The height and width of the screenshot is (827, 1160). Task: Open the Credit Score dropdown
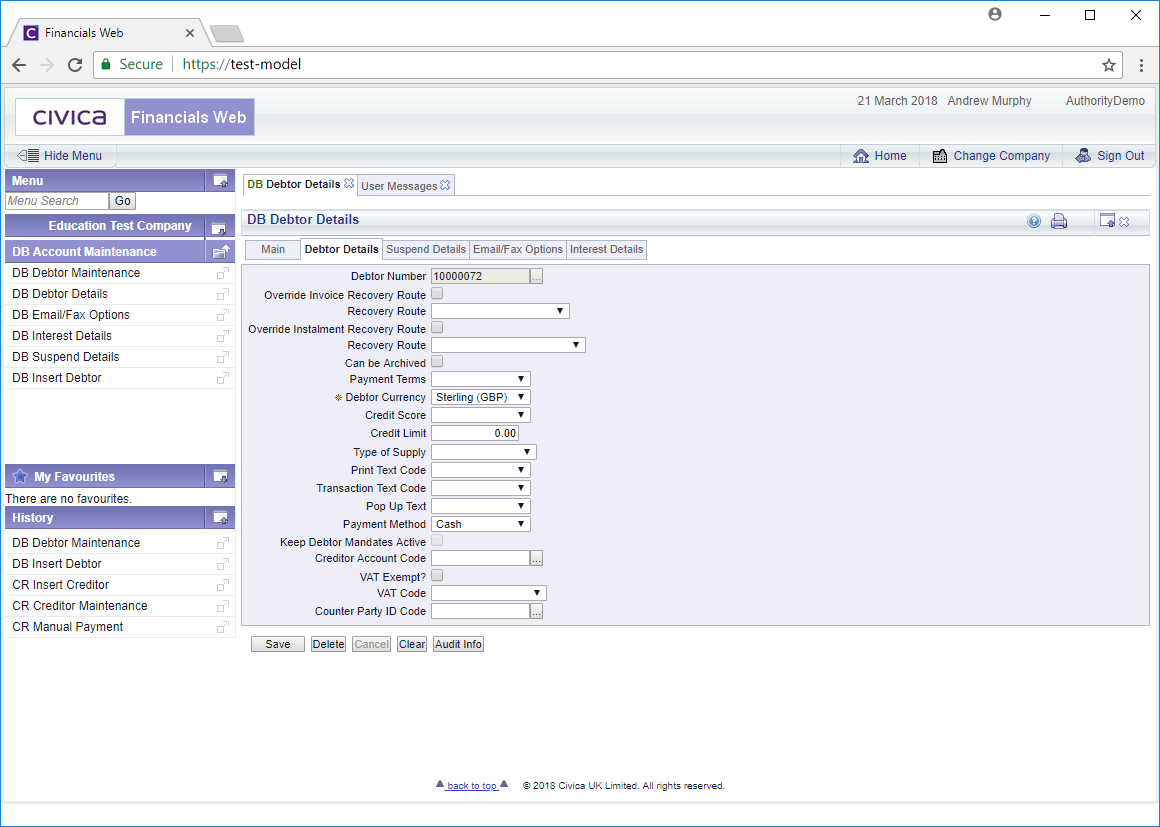(481, 416)
